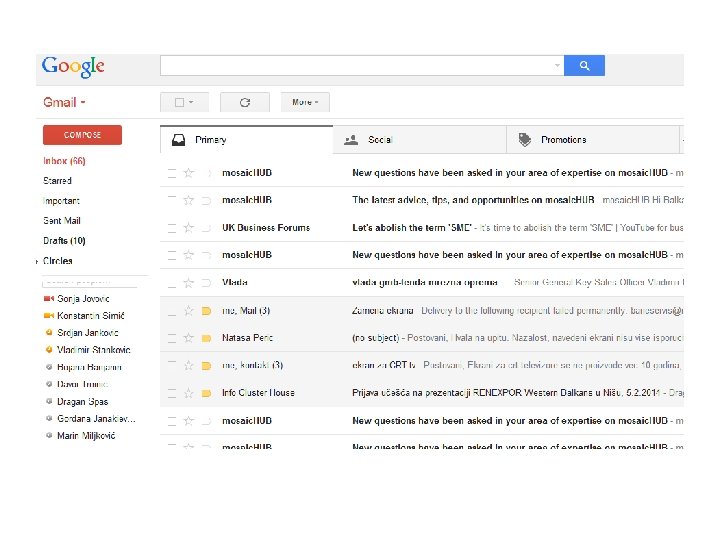Switch to the Promotions tab

(x=593, y=140)
